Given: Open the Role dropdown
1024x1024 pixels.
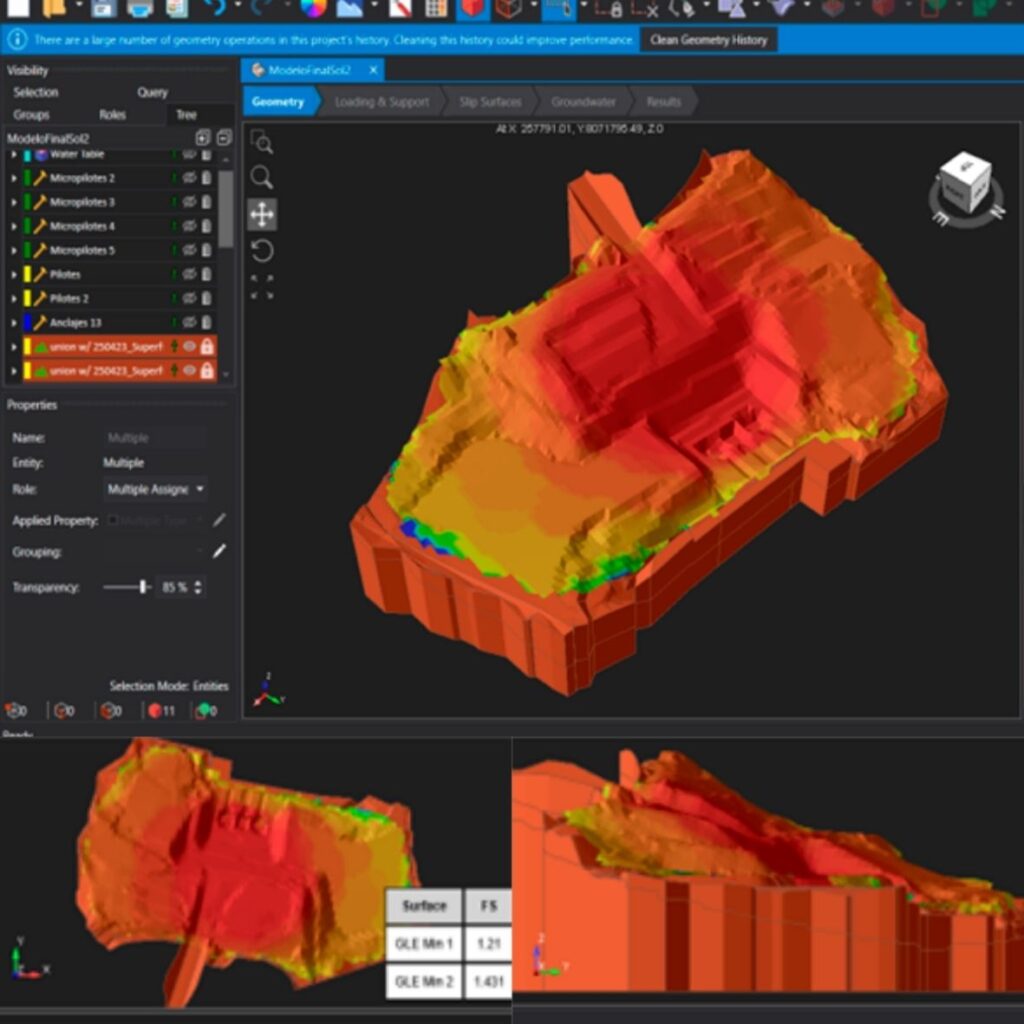Looking at the screenshot, I should click(x=157, y=489).
